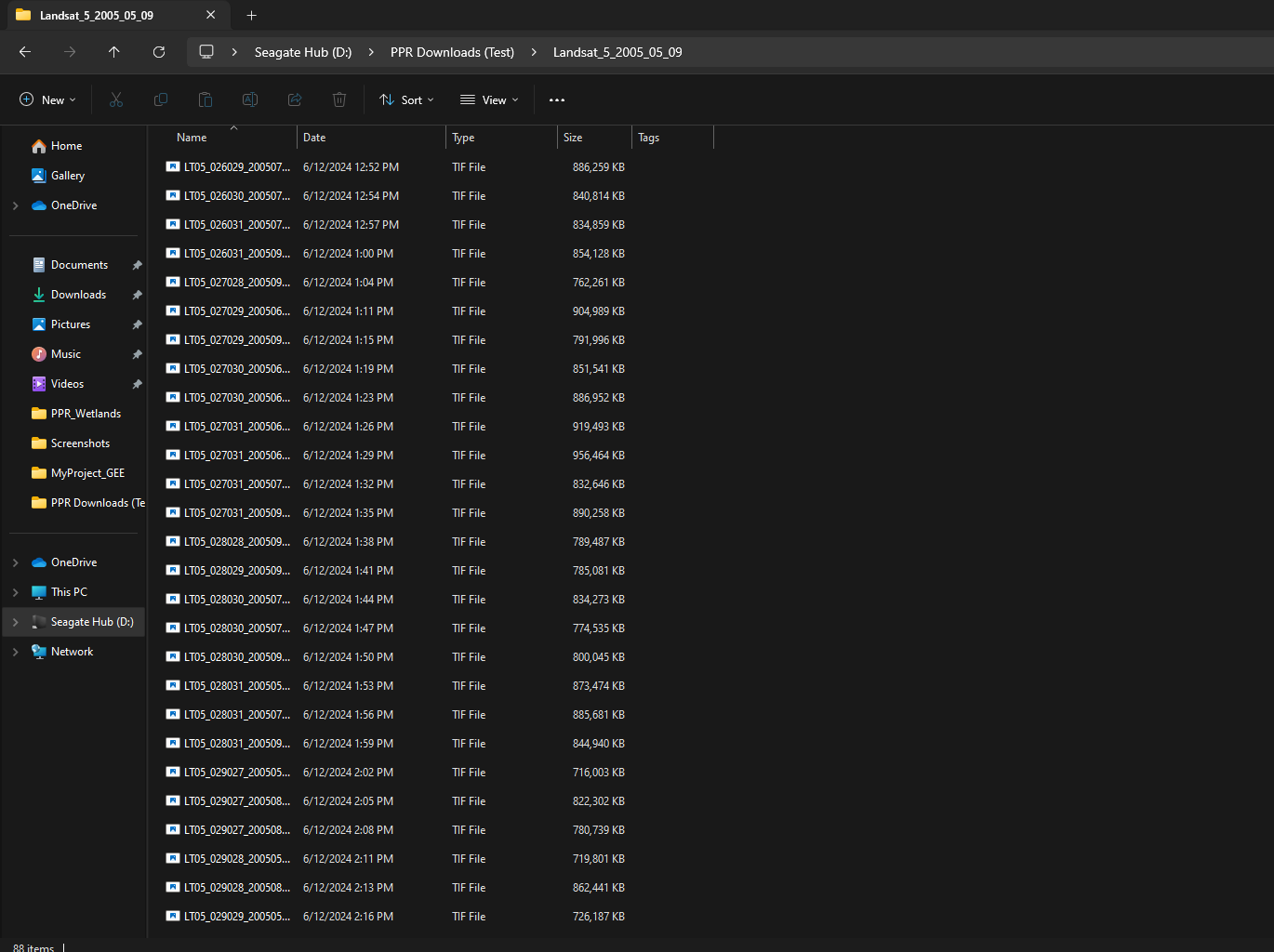This screenshot has height=952, width=1274.
Task: Expand chevron after PPR Downloads (Test) breadcrumb
Action: pyautogui.click(x=534, y=52)
